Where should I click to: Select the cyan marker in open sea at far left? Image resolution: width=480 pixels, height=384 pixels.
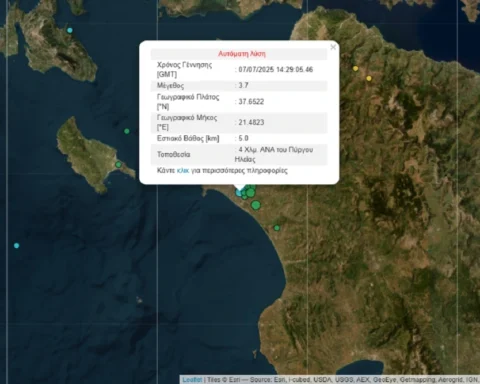16,246
